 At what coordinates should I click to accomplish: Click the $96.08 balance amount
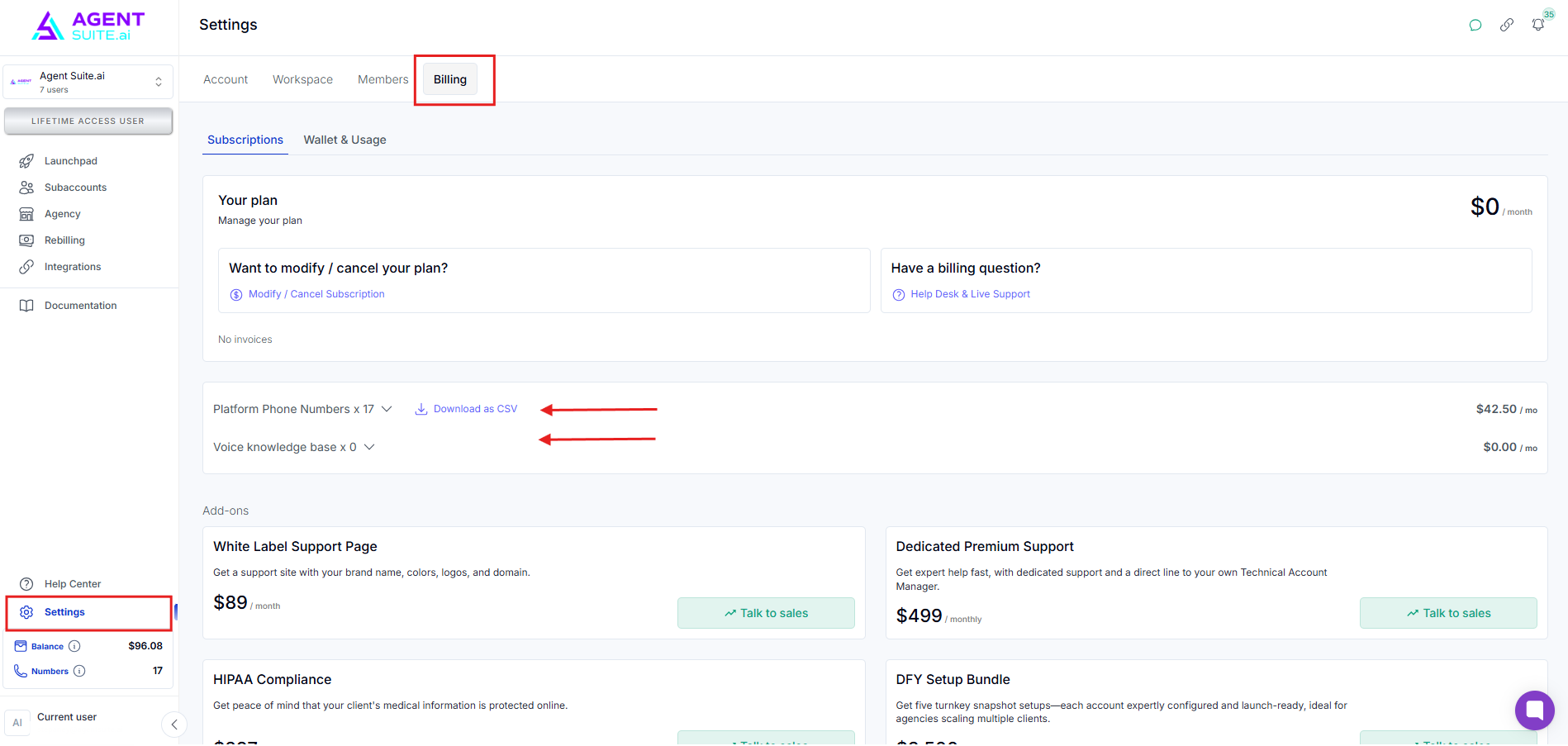click(145, 646)
